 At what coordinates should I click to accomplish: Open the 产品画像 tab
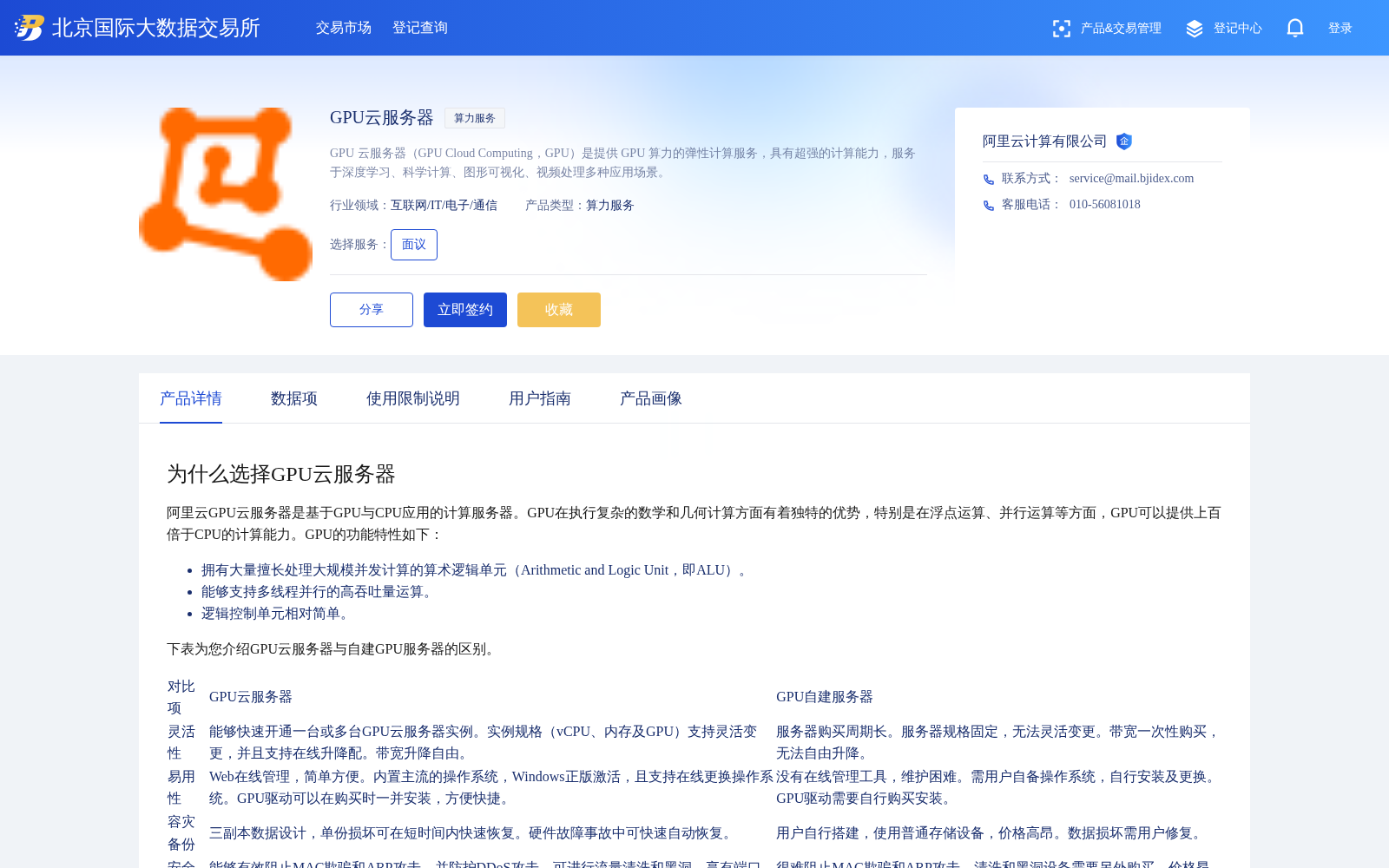651,398
